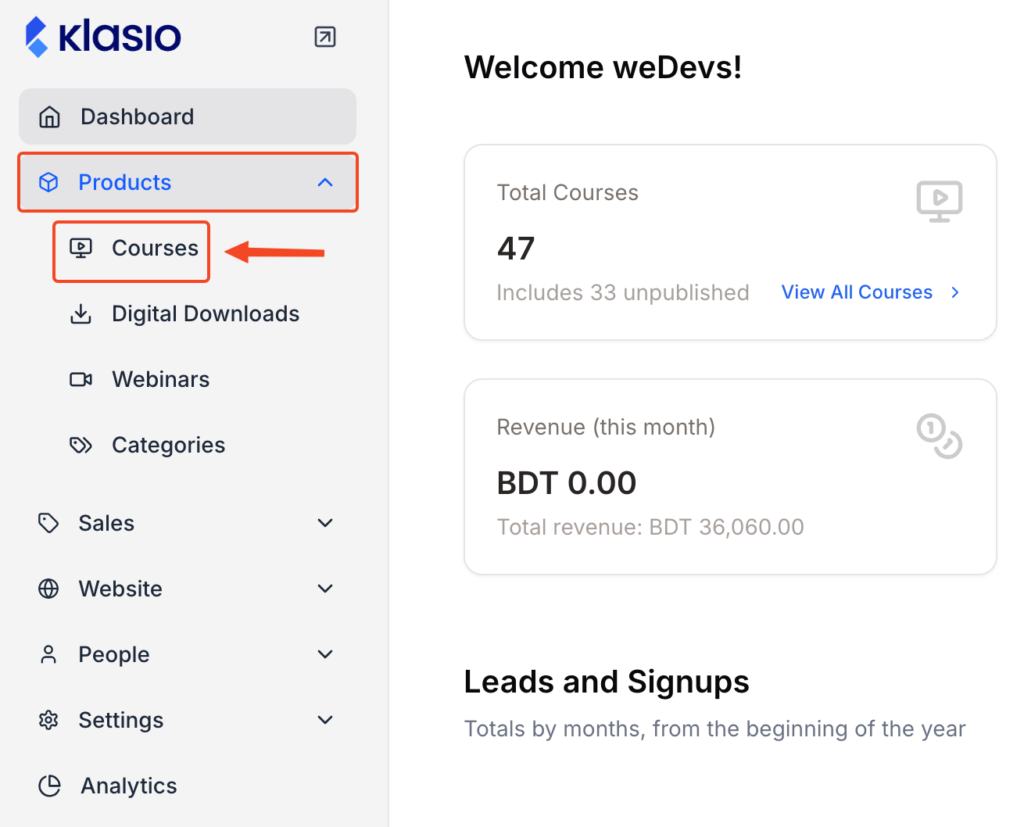The width and height of the screenshot is (1024, 827).
Task: Expand the Website menu chevron
Action: pos(325,589)
